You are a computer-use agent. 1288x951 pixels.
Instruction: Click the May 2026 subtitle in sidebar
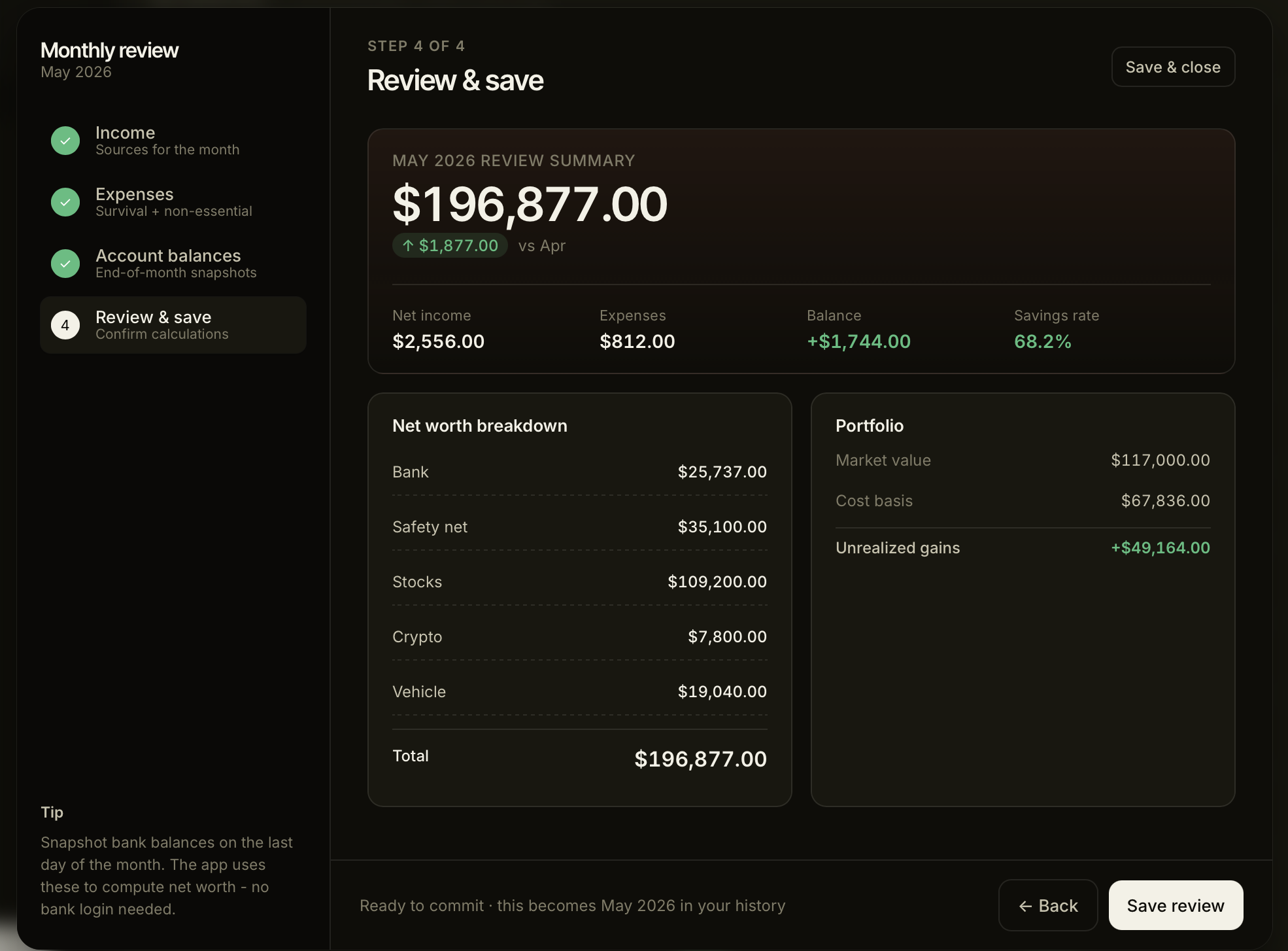(76, 72)
